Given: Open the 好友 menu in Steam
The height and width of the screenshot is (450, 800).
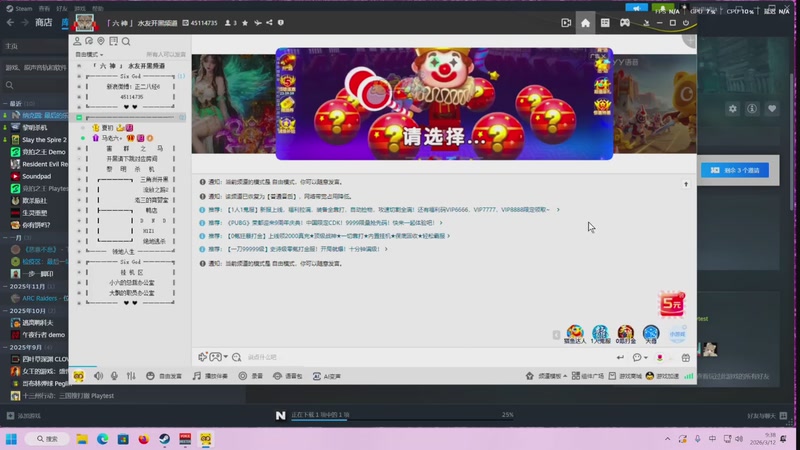Looking at the screenshot, I should 62,9.
